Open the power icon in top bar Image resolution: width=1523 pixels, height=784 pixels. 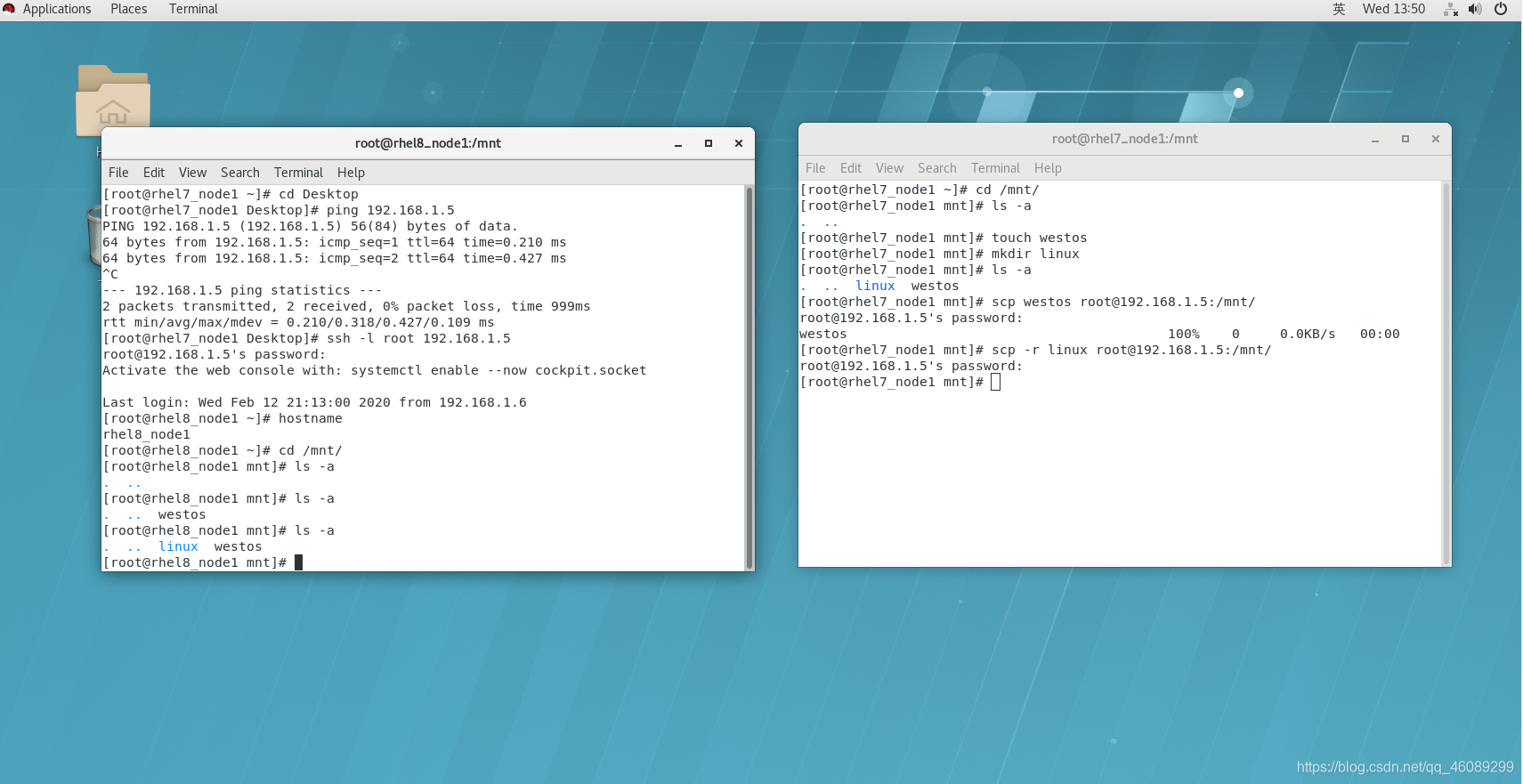click(x=1501, y=9)
